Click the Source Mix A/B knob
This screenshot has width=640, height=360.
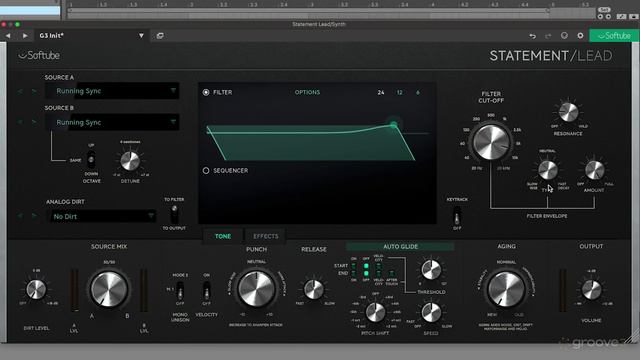pyautogui.click(x=109, y=289)
